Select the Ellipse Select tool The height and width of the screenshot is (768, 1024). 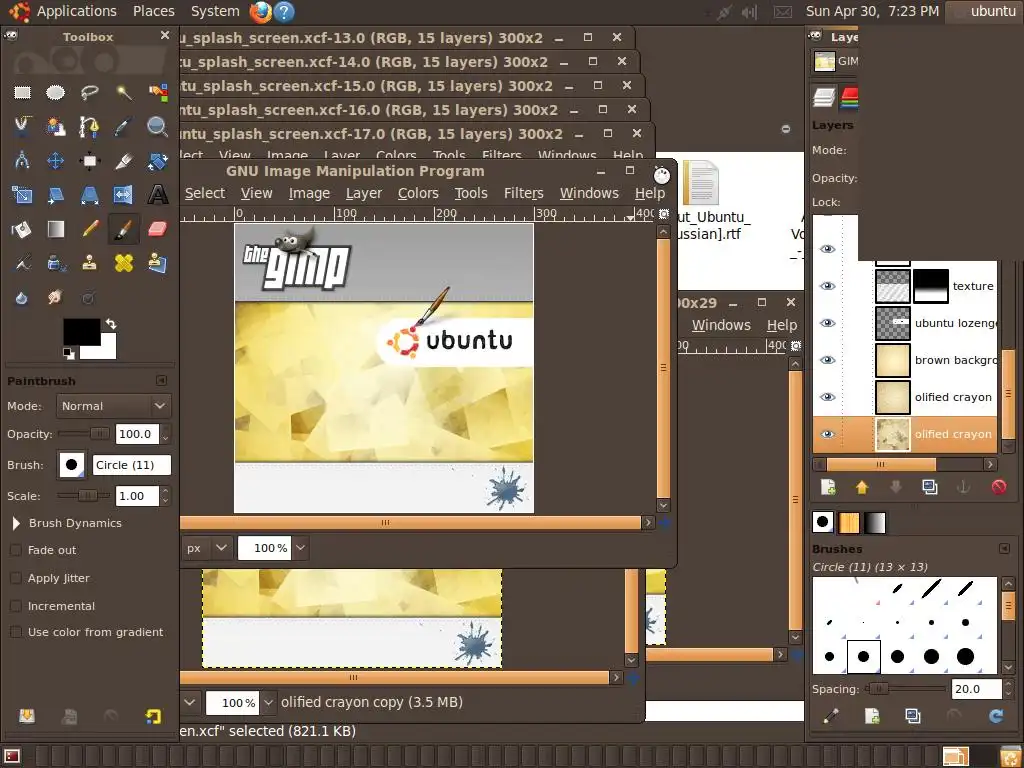coord(56,92)
